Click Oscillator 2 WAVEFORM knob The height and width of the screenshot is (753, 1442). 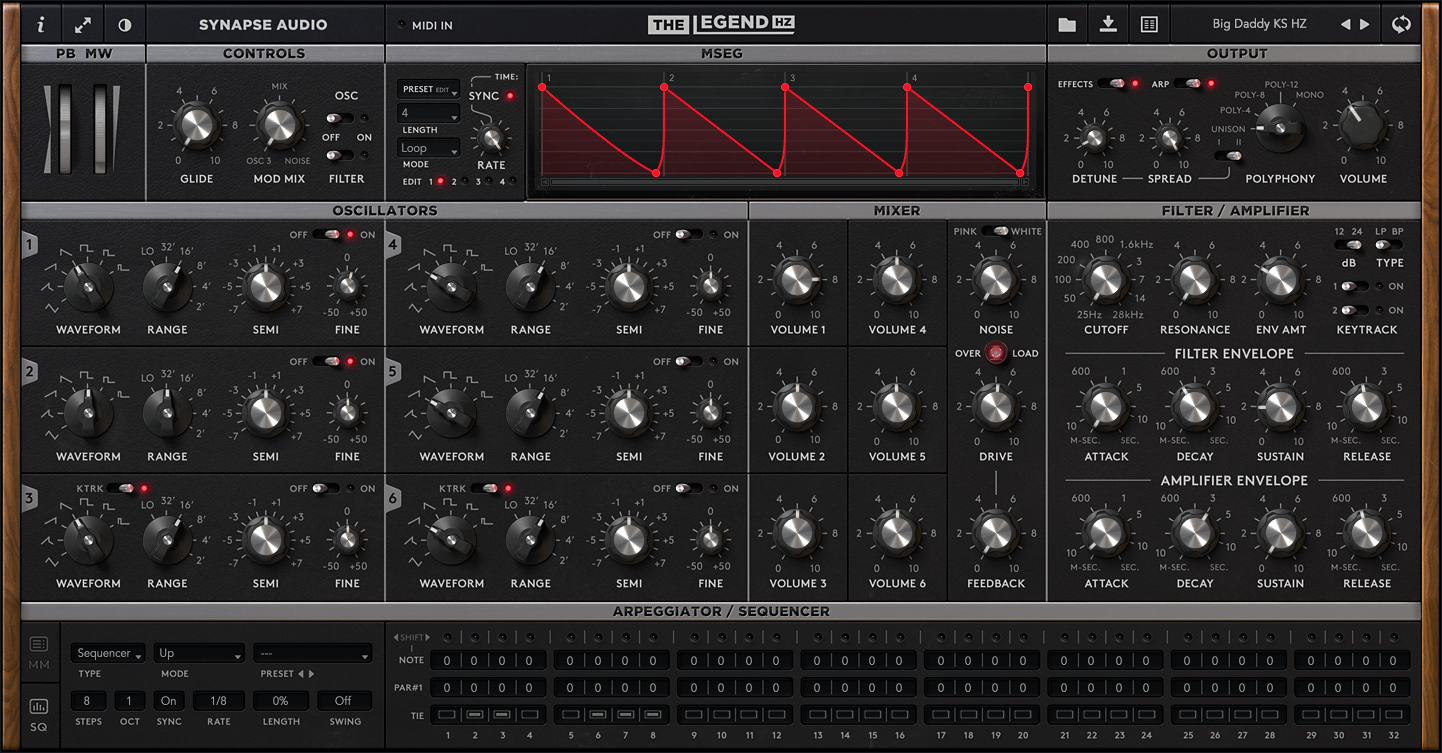pyautogui.click(x=88, y=412)
